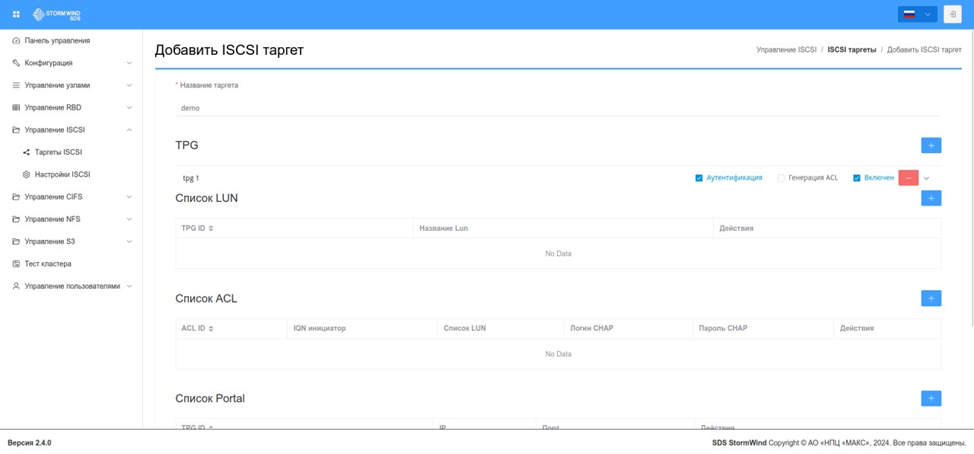Click the Управление CIFS folder icon
This screenshot has width=974, height=454.
point(16,197)
